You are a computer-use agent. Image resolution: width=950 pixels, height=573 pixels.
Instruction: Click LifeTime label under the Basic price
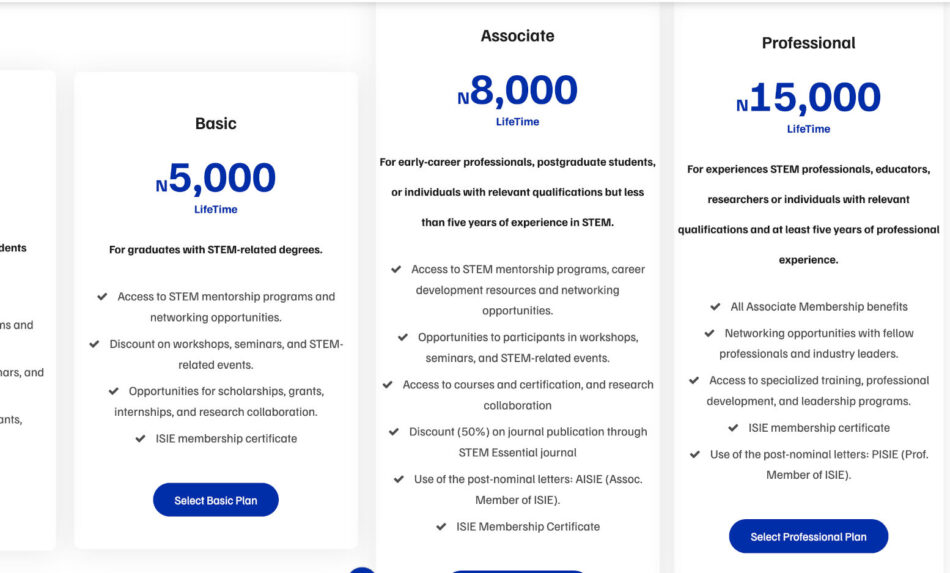pyautogui.click(x=216, y=210)
